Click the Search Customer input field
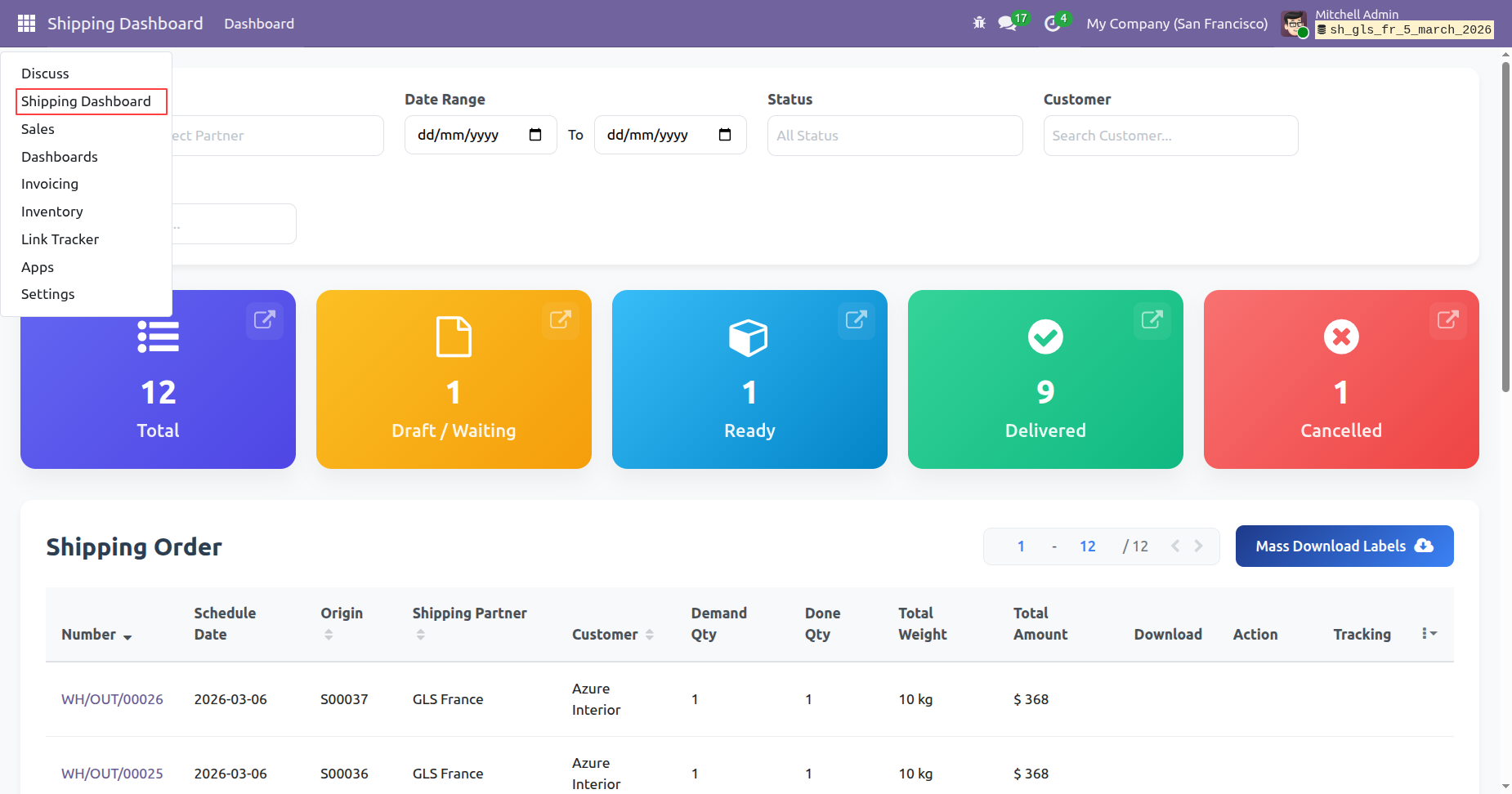This screenshot has height=794, width=1512. (1170, 136)
